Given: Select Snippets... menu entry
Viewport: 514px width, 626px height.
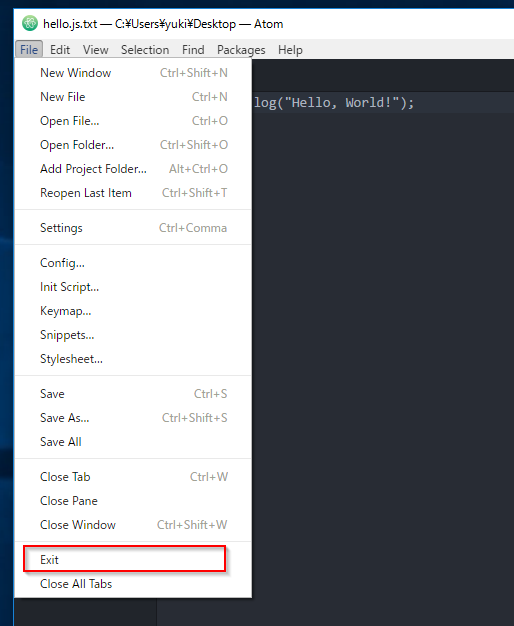Looking at the screenshot, I should click(x=133, y=335).
